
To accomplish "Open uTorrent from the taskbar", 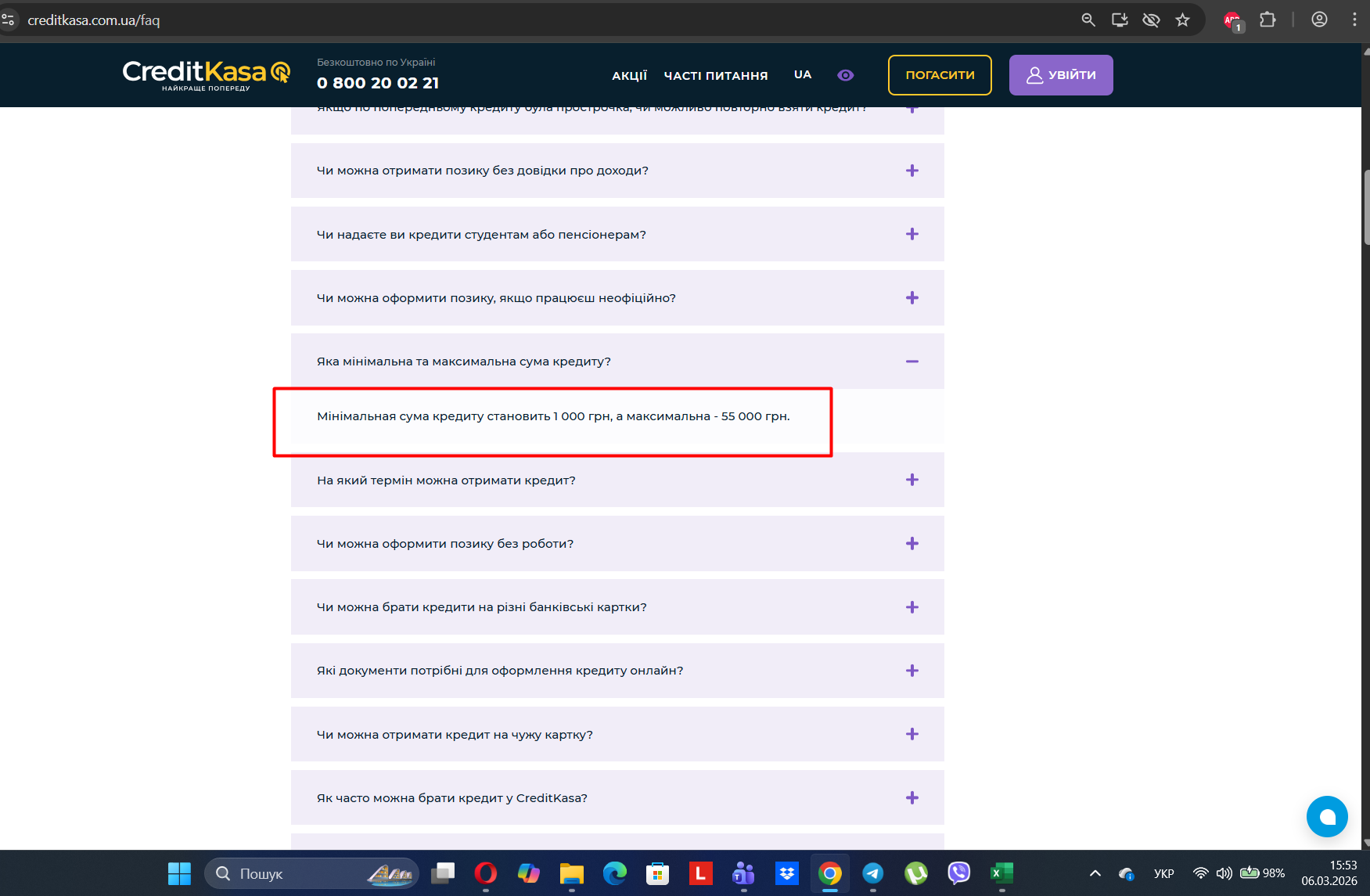I will point(916,873).
